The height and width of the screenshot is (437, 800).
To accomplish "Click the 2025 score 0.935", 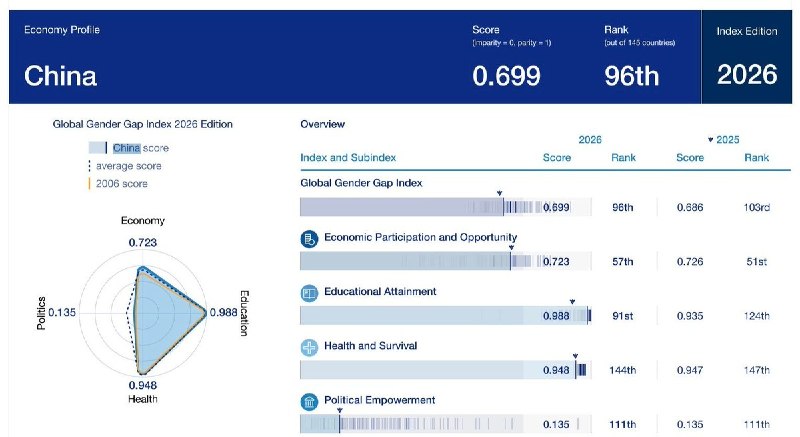I will [690, 316].
